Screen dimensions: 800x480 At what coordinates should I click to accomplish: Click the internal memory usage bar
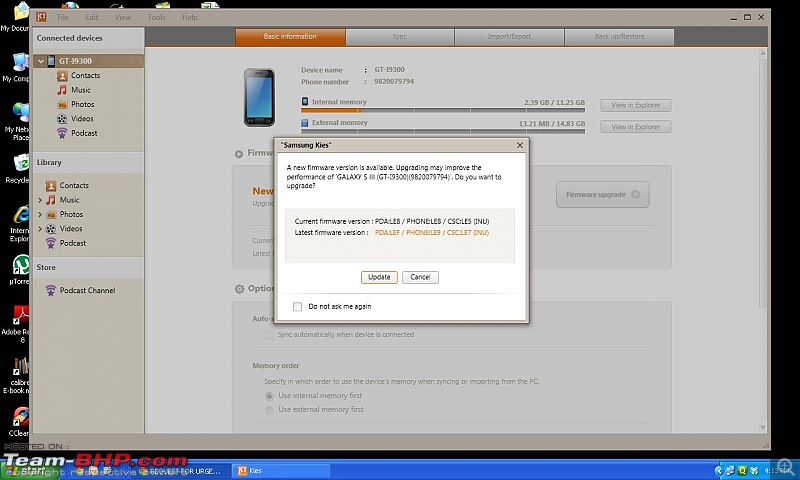click(x=443, y=110)
